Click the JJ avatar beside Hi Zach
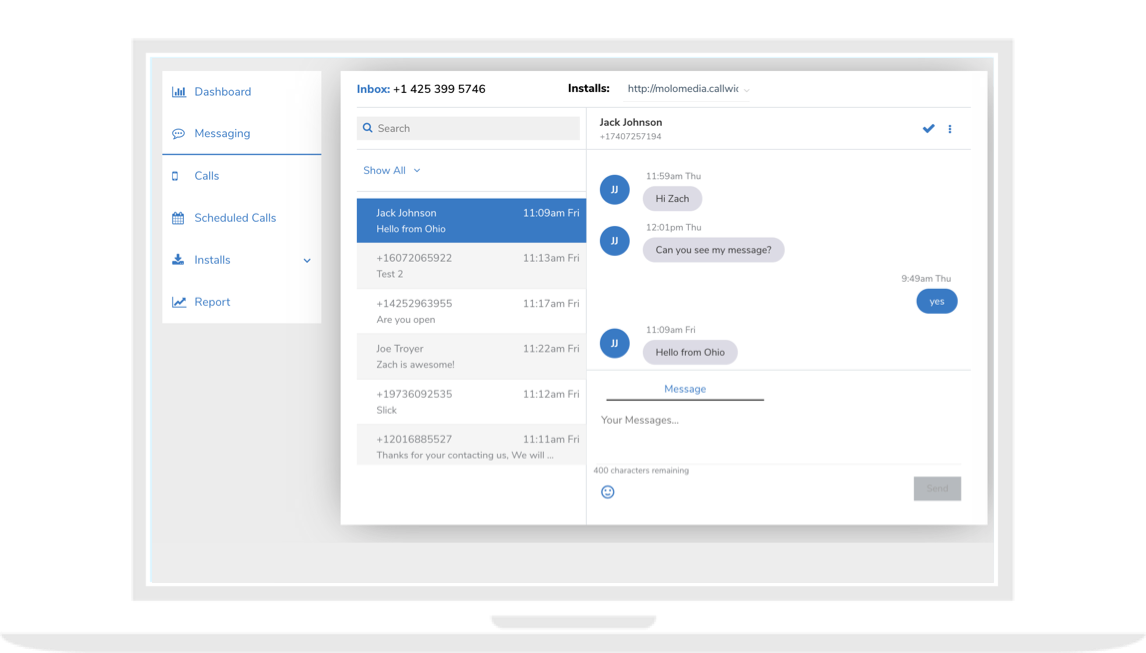Image resolution: width=1146 pixels, height=653 pixels. click(614, 189)
